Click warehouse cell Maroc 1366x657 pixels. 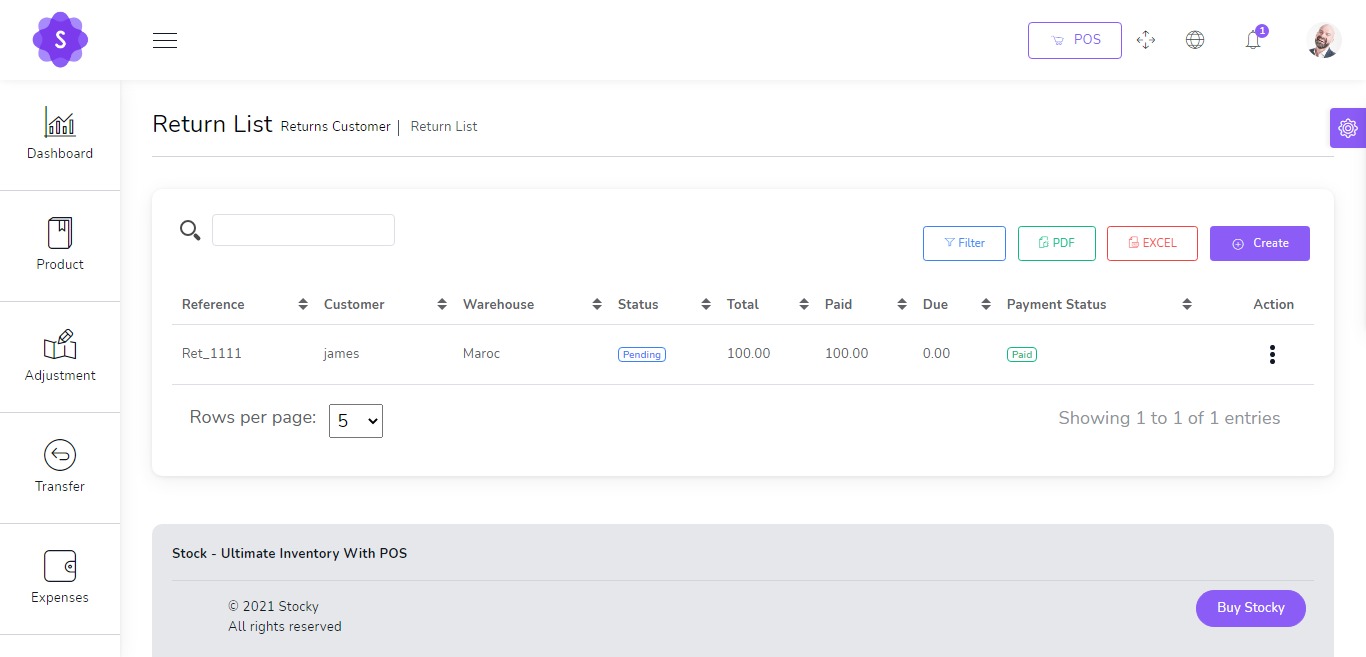(x=482, y=353)
